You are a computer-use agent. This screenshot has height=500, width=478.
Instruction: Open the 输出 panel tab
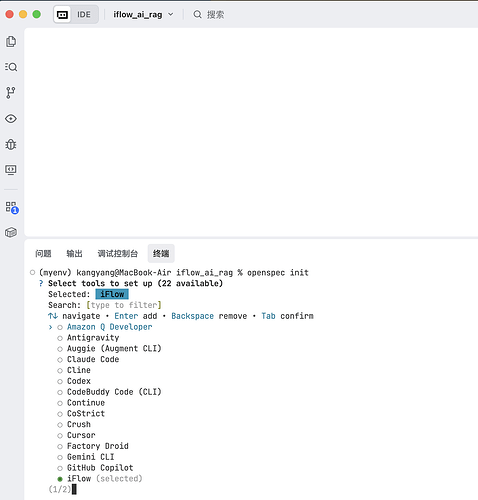[x=74, y=254]
